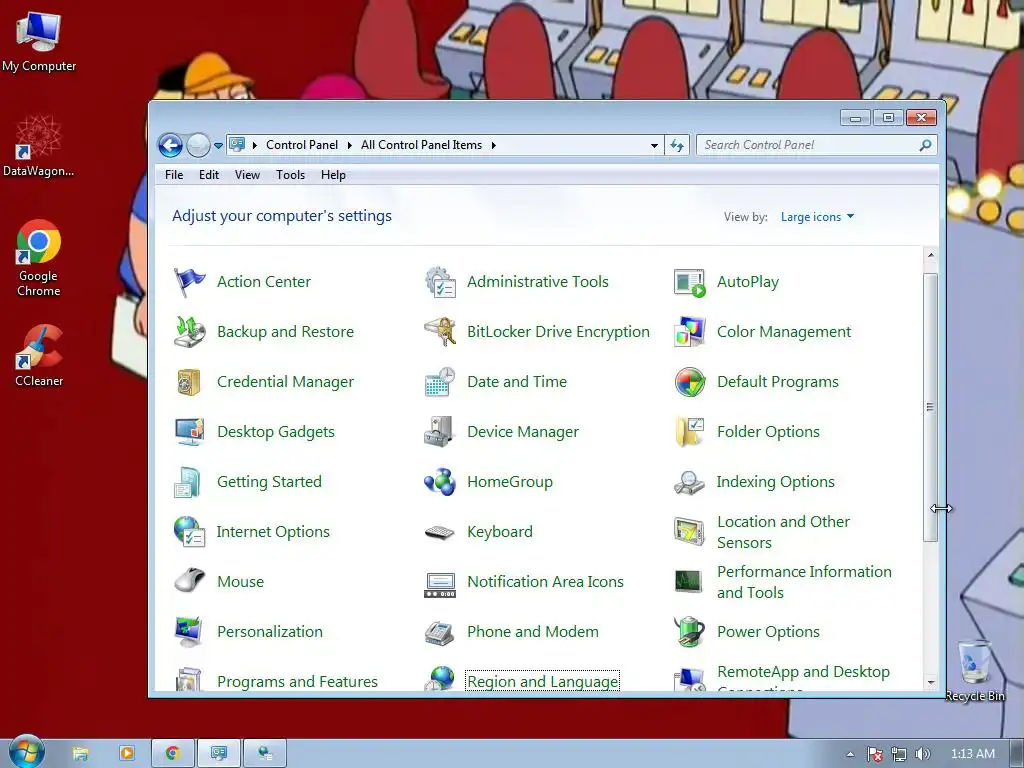Click the Power Options link
The width and height of the screenshot is (1024, 768).
coord(768,632)
